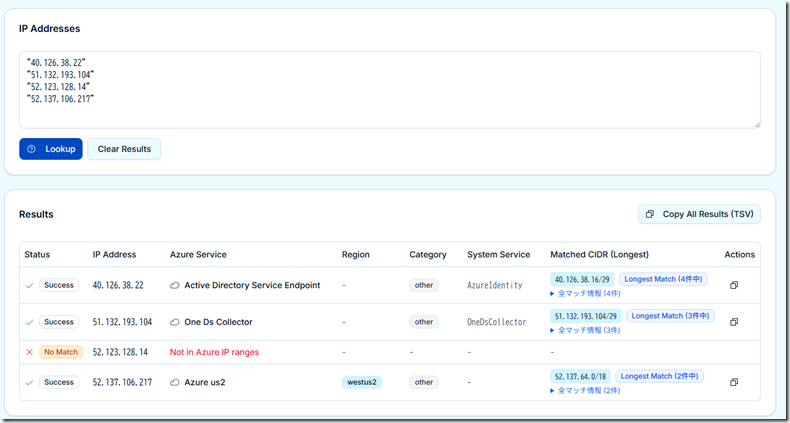Click the Longest Match (3件中) badge
This screenshot has height=423, width=790.
[x=671, y=316]
